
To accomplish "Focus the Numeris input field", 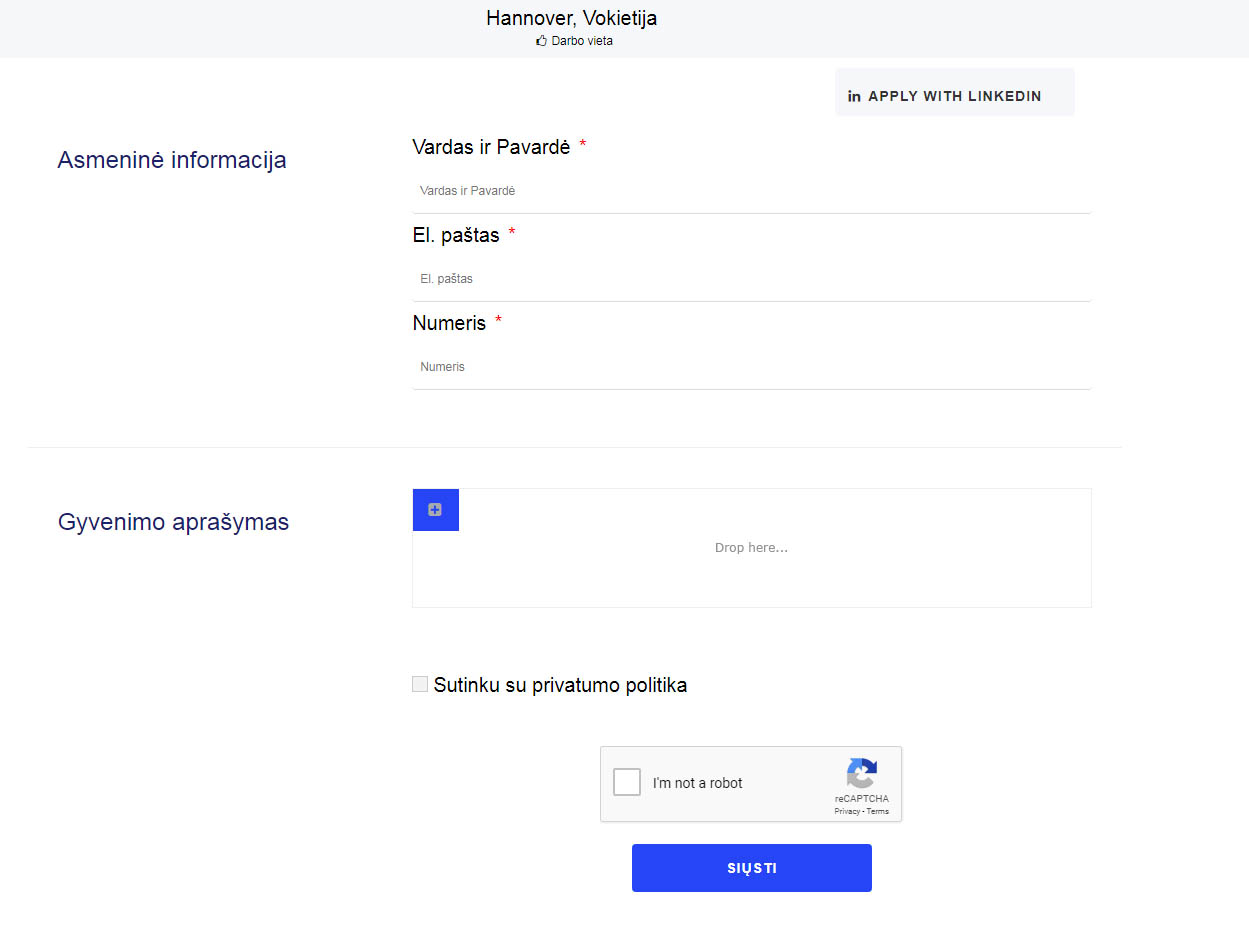I will [752, 367].
